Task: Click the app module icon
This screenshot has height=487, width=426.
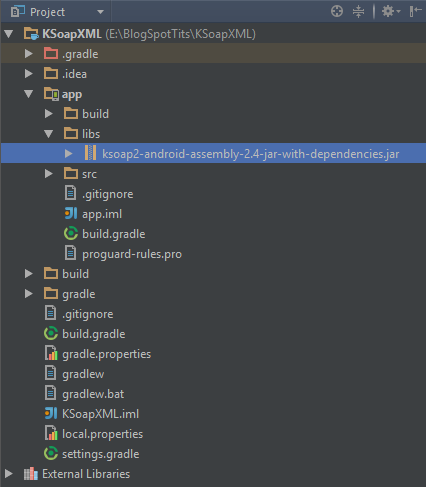Action: [x=51, y=94]
